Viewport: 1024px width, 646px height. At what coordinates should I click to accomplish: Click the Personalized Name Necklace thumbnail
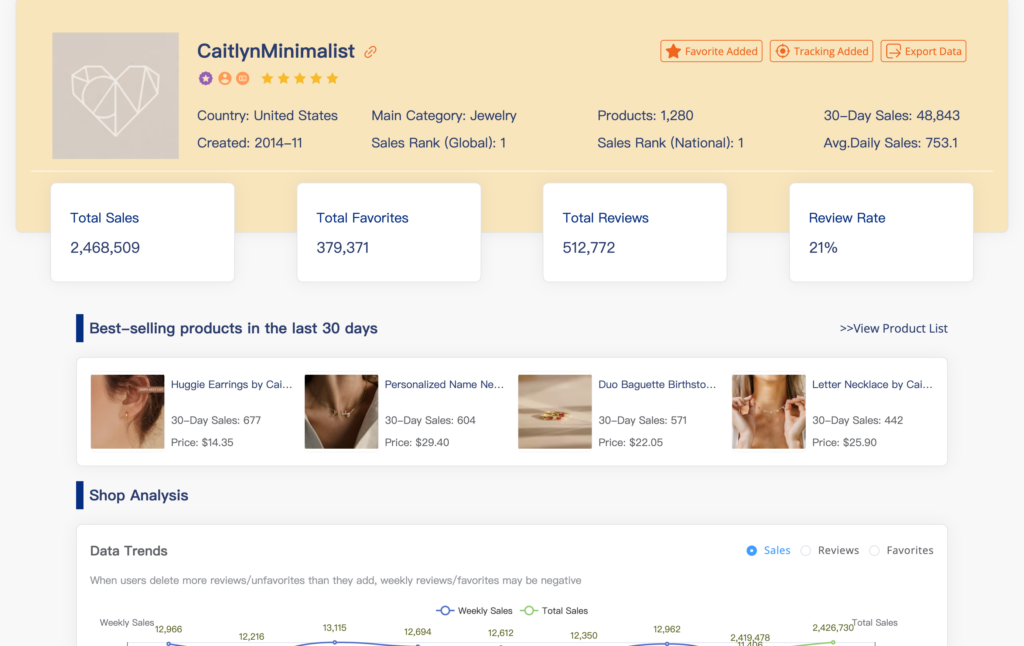pos(341,411)
